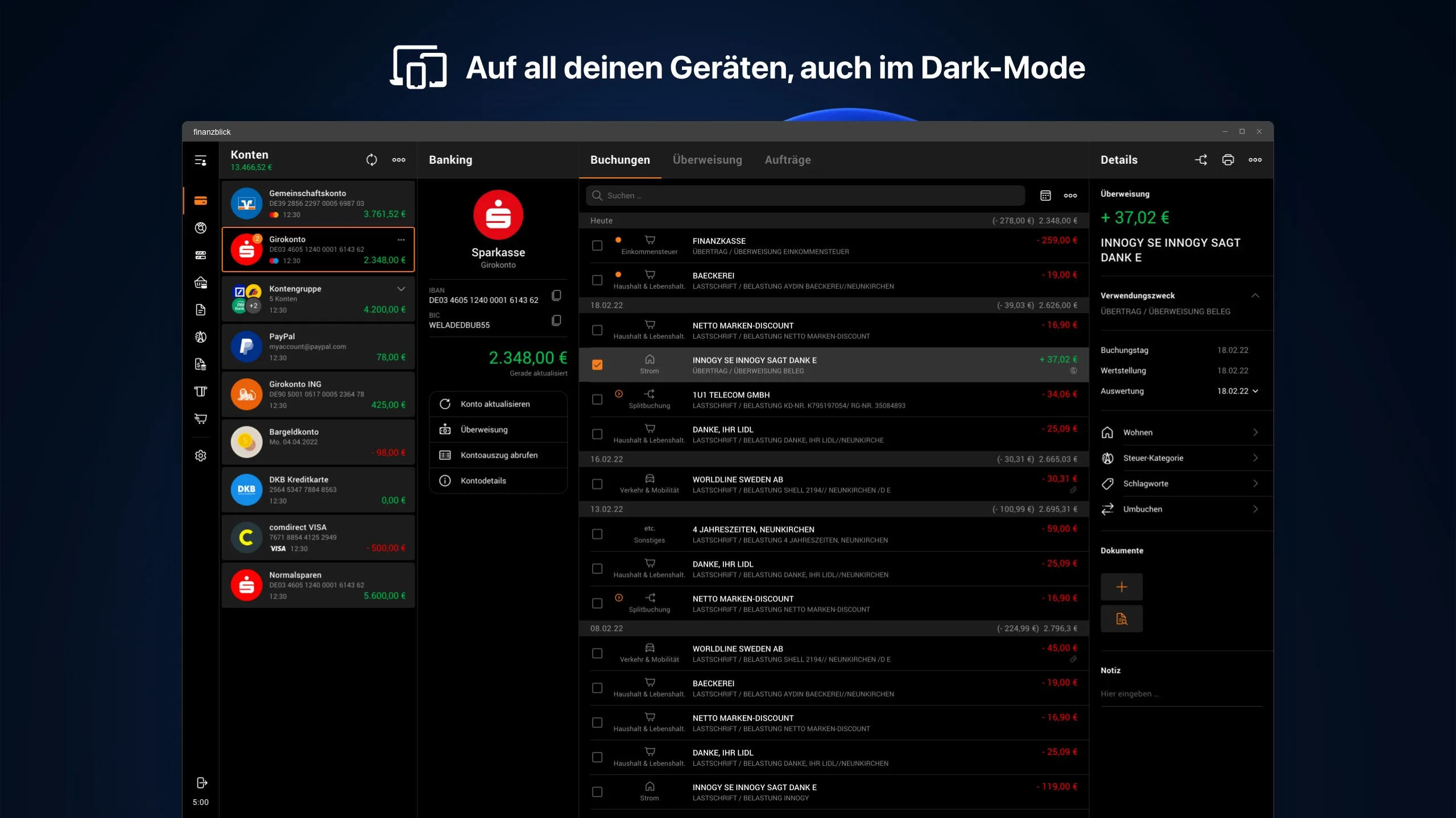The image size is (1456, 818).
Task: Open the Auswertung date dropdown
Action: [x=1238, y=391]
